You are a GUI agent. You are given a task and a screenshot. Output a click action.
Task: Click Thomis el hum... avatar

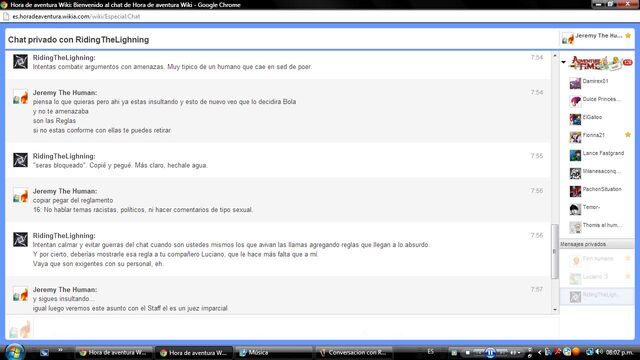[575, 227]
